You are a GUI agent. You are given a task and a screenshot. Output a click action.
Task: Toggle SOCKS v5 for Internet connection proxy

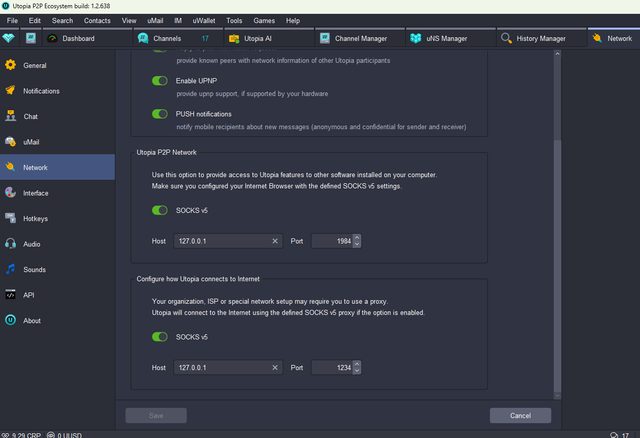(160, 337)
